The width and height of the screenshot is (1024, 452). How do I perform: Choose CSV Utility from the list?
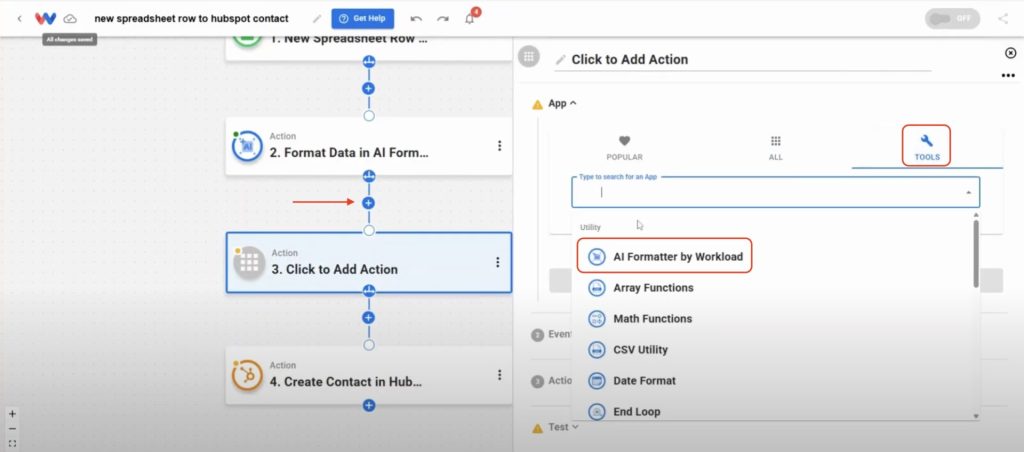pyautogui.click(x=641, y=350)
